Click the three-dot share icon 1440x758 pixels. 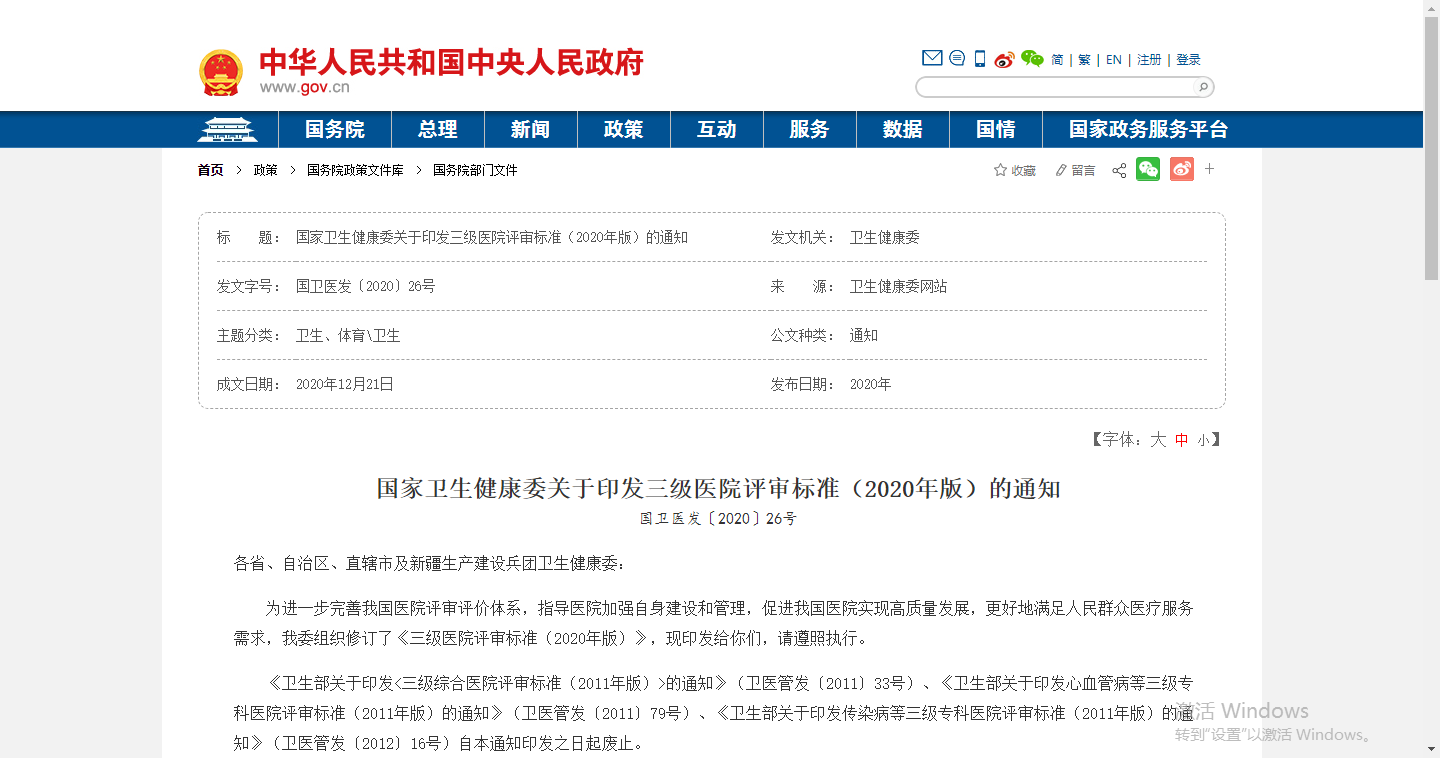click(x=1119, y=171)
